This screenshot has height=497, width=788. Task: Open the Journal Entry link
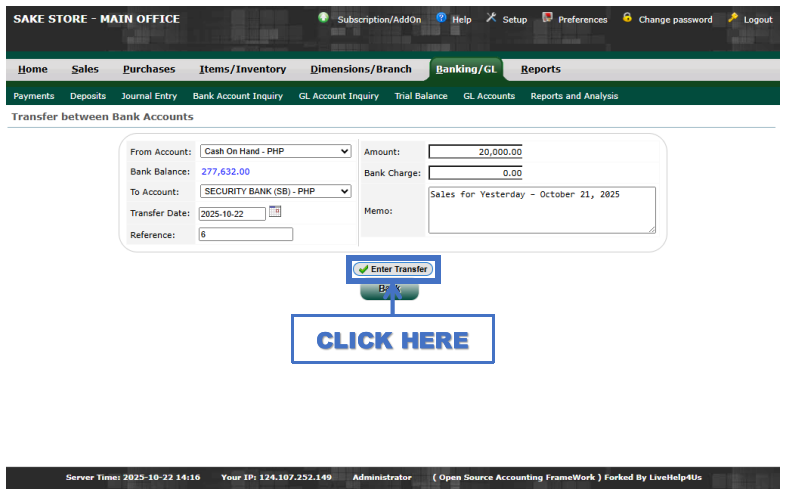click(149, 96)
